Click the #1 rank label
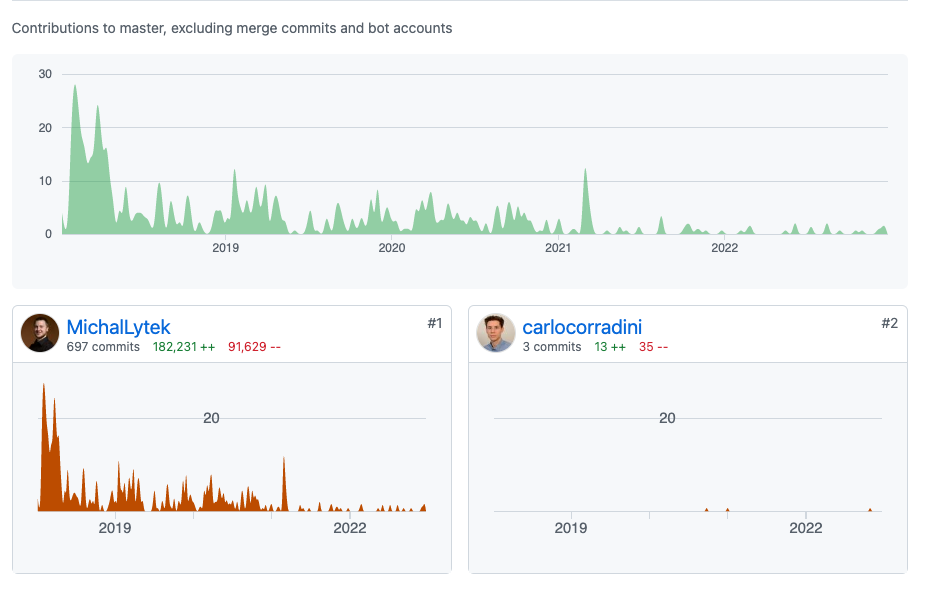The image size is (926, 590). tap(433, 323)
